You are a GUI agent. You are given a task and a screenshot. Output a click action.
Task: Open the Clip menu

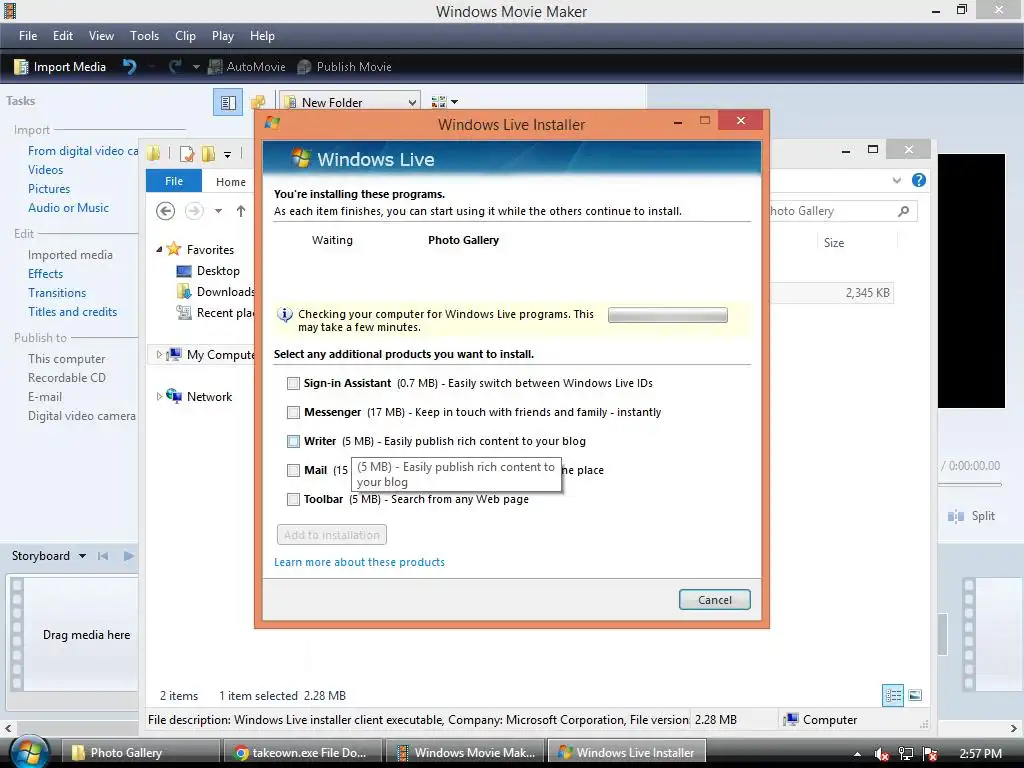click(x=185, y=36)
